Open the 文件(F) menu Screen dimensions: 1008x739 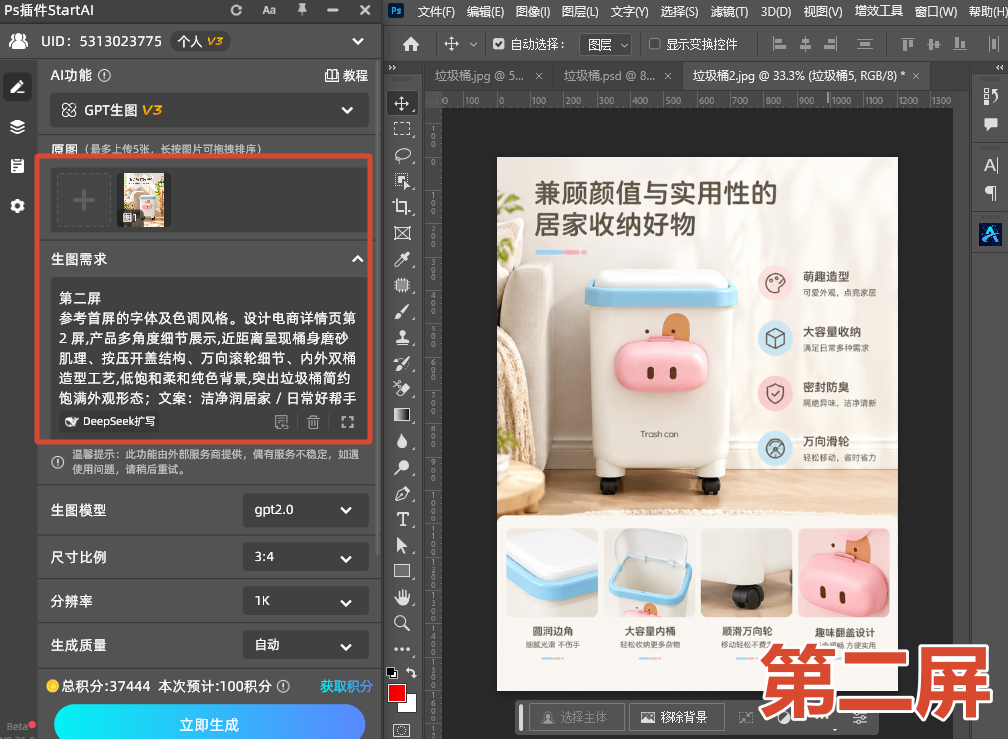[x=436, y=12]
